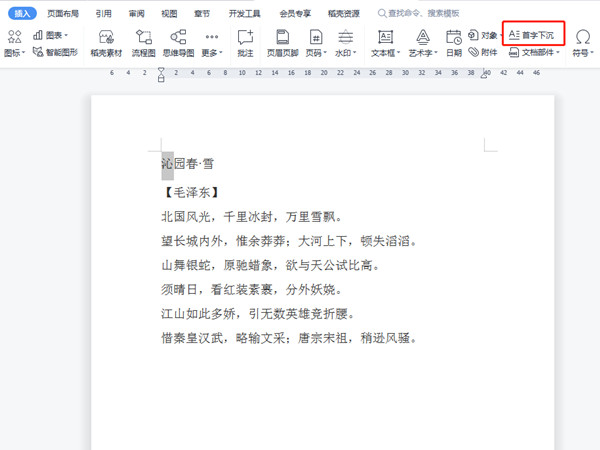Click the 首字下沉 (drop cap) button
This screenshot has height=450, width=600.
536,34
